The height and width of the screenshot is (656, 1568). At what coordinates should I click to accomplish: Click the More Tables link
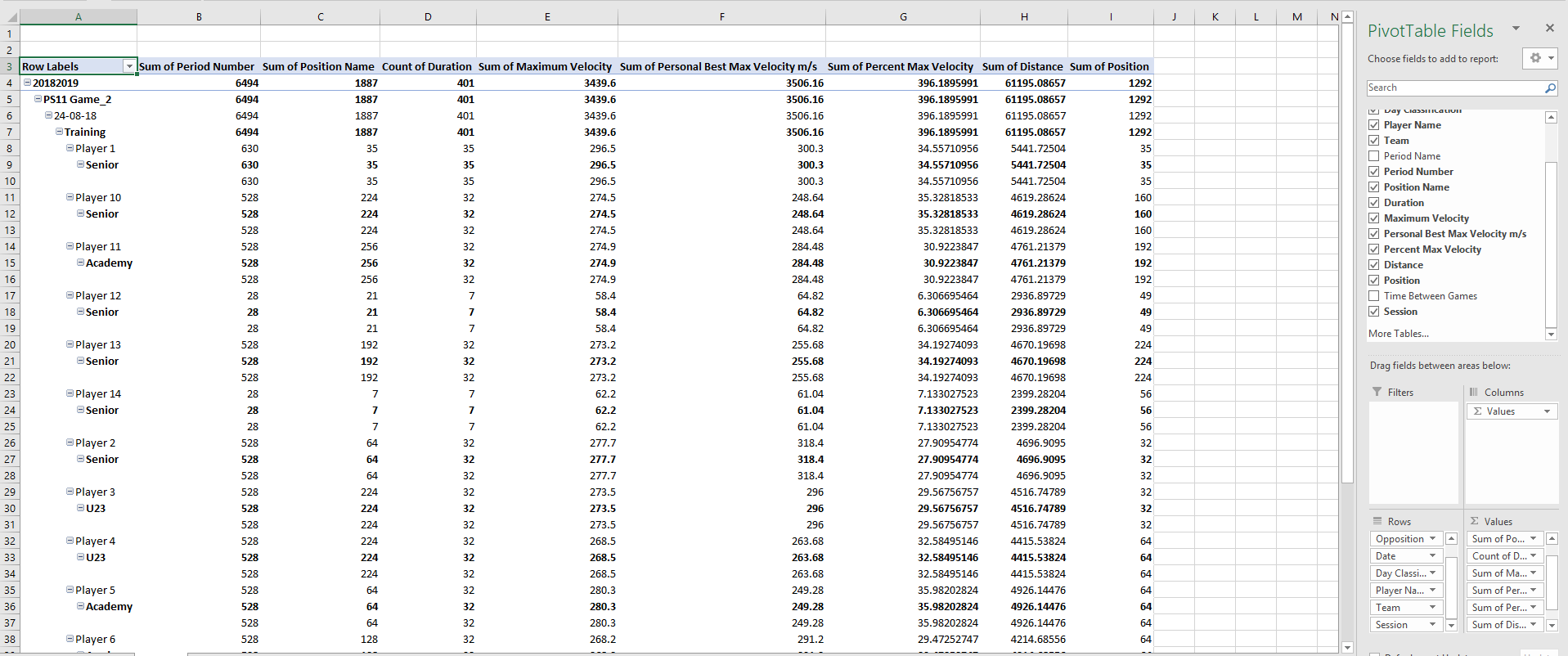click(1398, 334)
